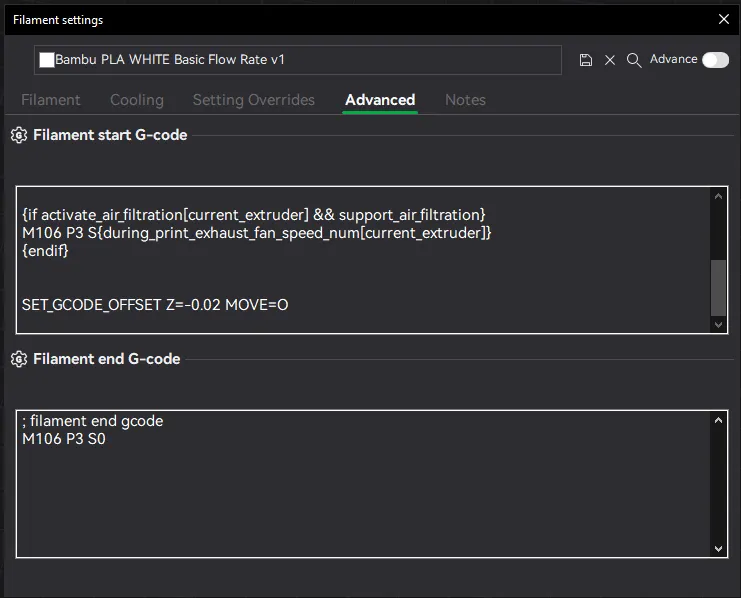The image size is (741, 598).
Task: Click the SET_GCODE_OFFSET Z=-0.02 line
Action: pyautogui.click(x=155, y=305)
